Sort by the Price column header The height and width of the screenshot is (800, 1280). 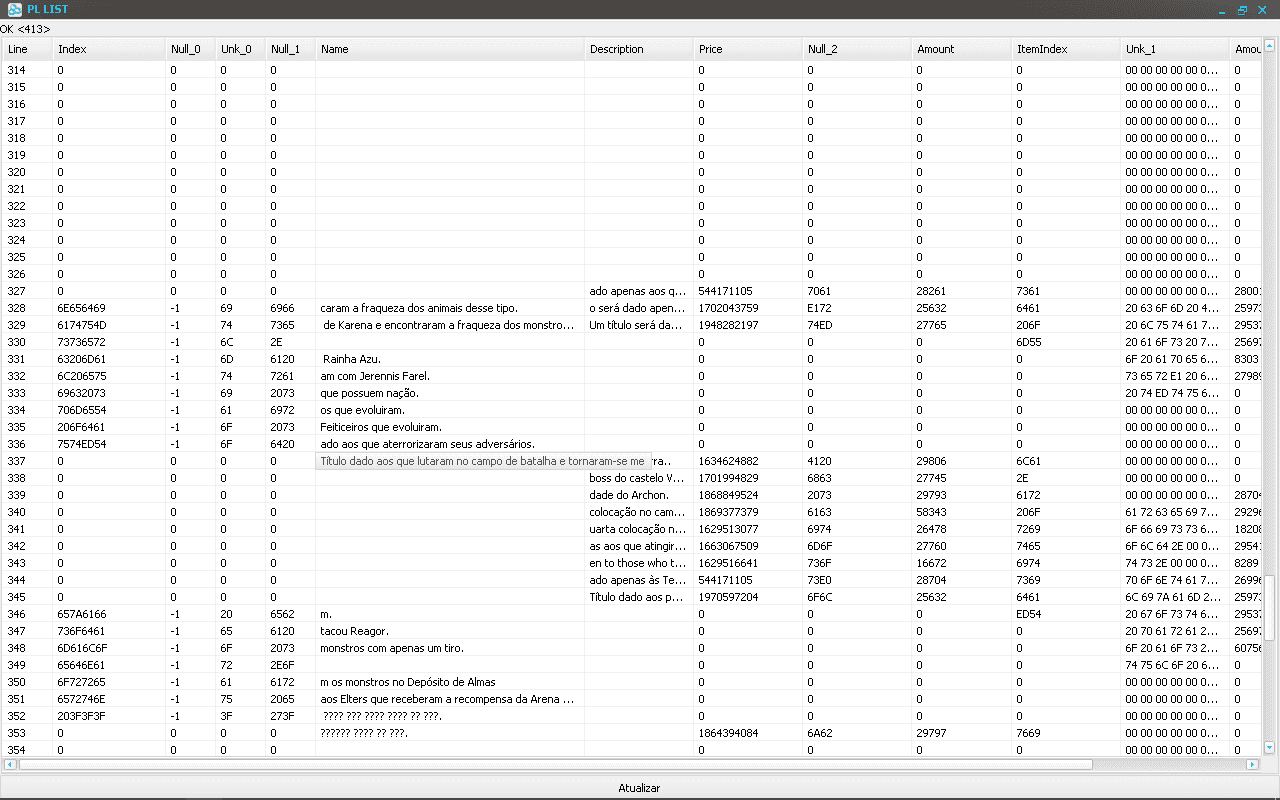(x=748, y=49)
